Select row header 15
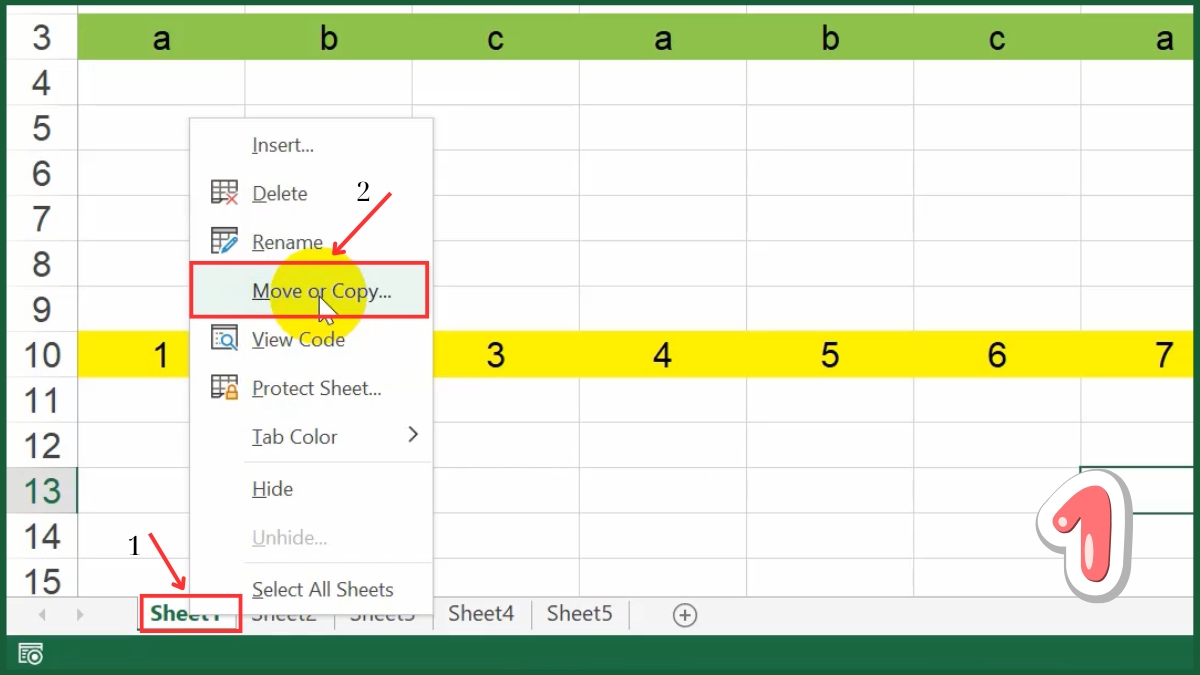Viewport: 1200px width, 675px height. (x=41, y=579)
